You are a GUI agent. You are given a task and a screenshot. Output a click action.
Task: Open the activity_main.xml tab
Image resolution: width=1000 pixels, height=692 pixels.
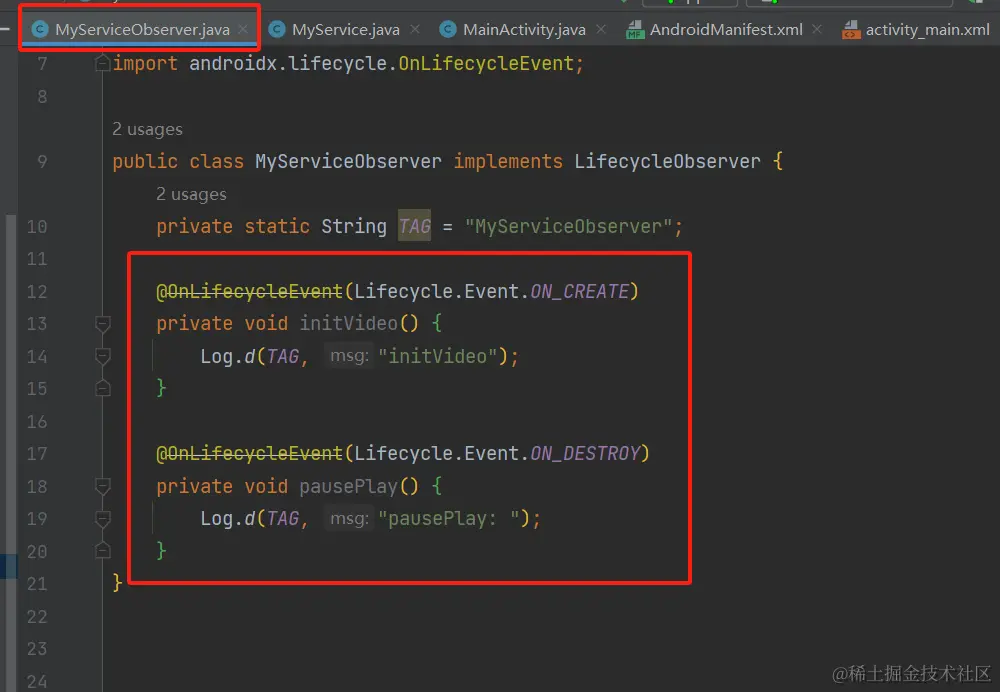coord(927,29)
